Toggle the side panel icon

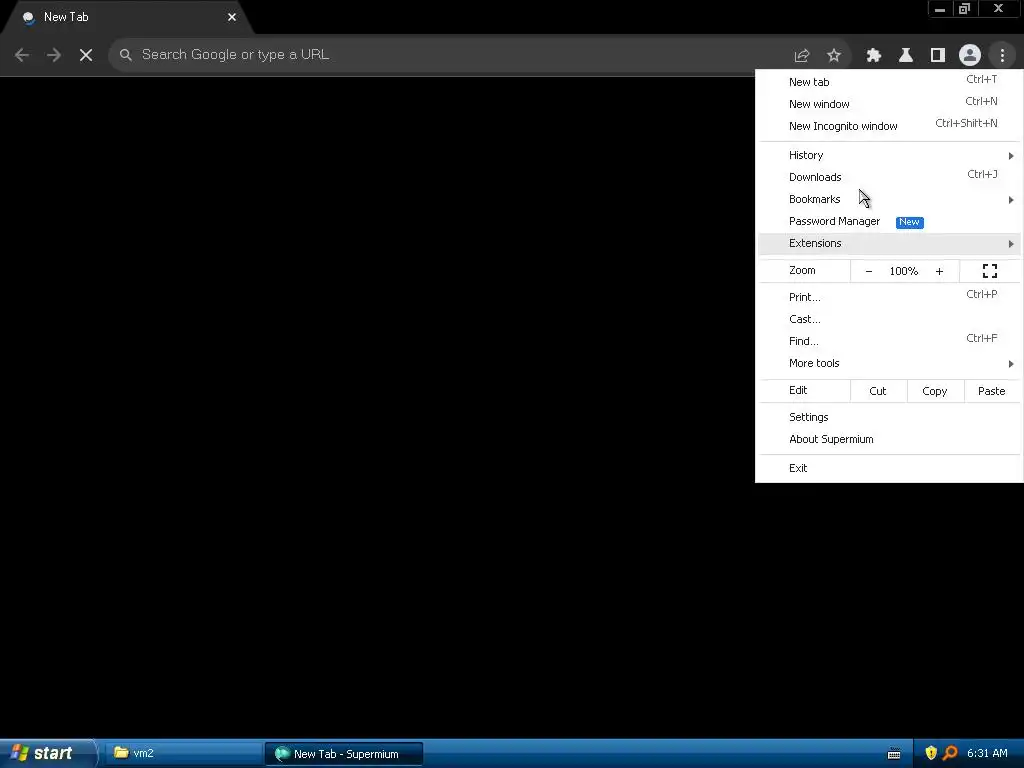(938, 55)
